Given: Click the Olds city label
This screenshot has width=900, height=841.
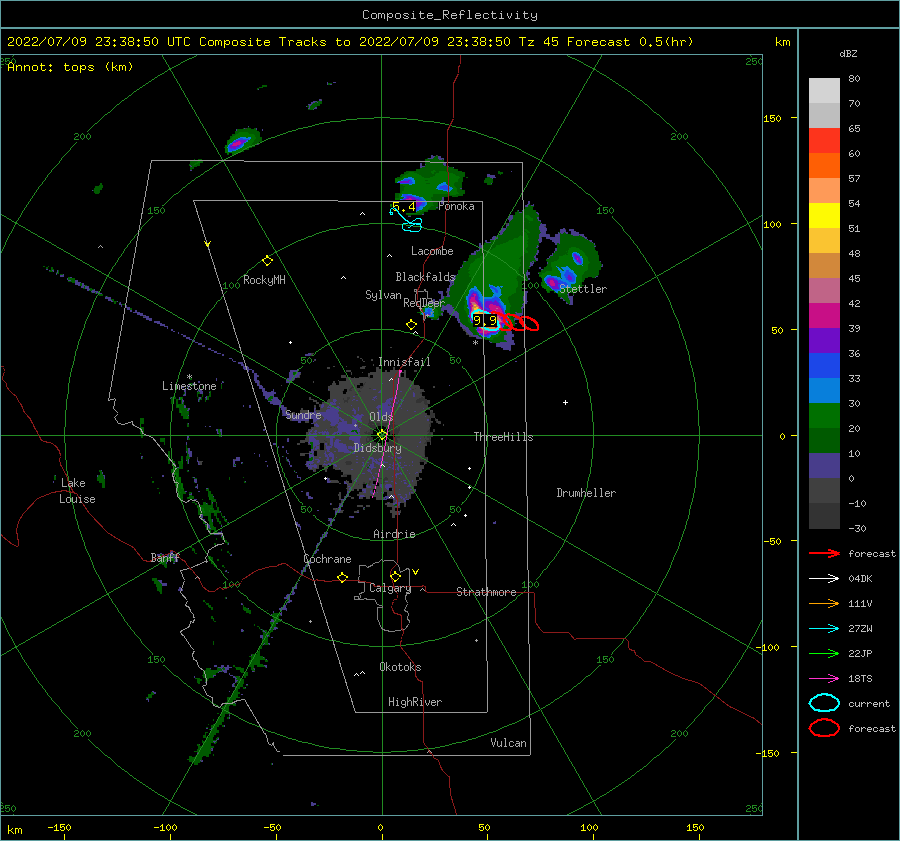Looking at the screenshot, I should pyautogui.click(x=381, y=417).
